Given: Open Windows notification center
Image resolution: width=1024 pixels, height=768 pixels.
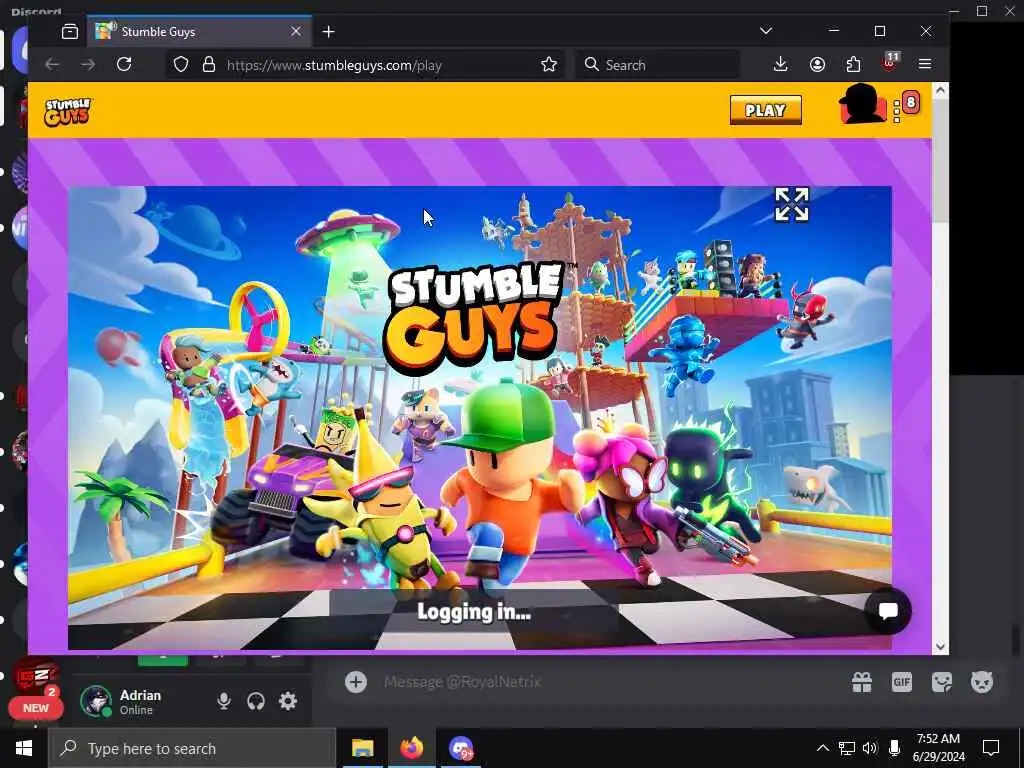Looking at the screenshot, I should click(991, 748).
